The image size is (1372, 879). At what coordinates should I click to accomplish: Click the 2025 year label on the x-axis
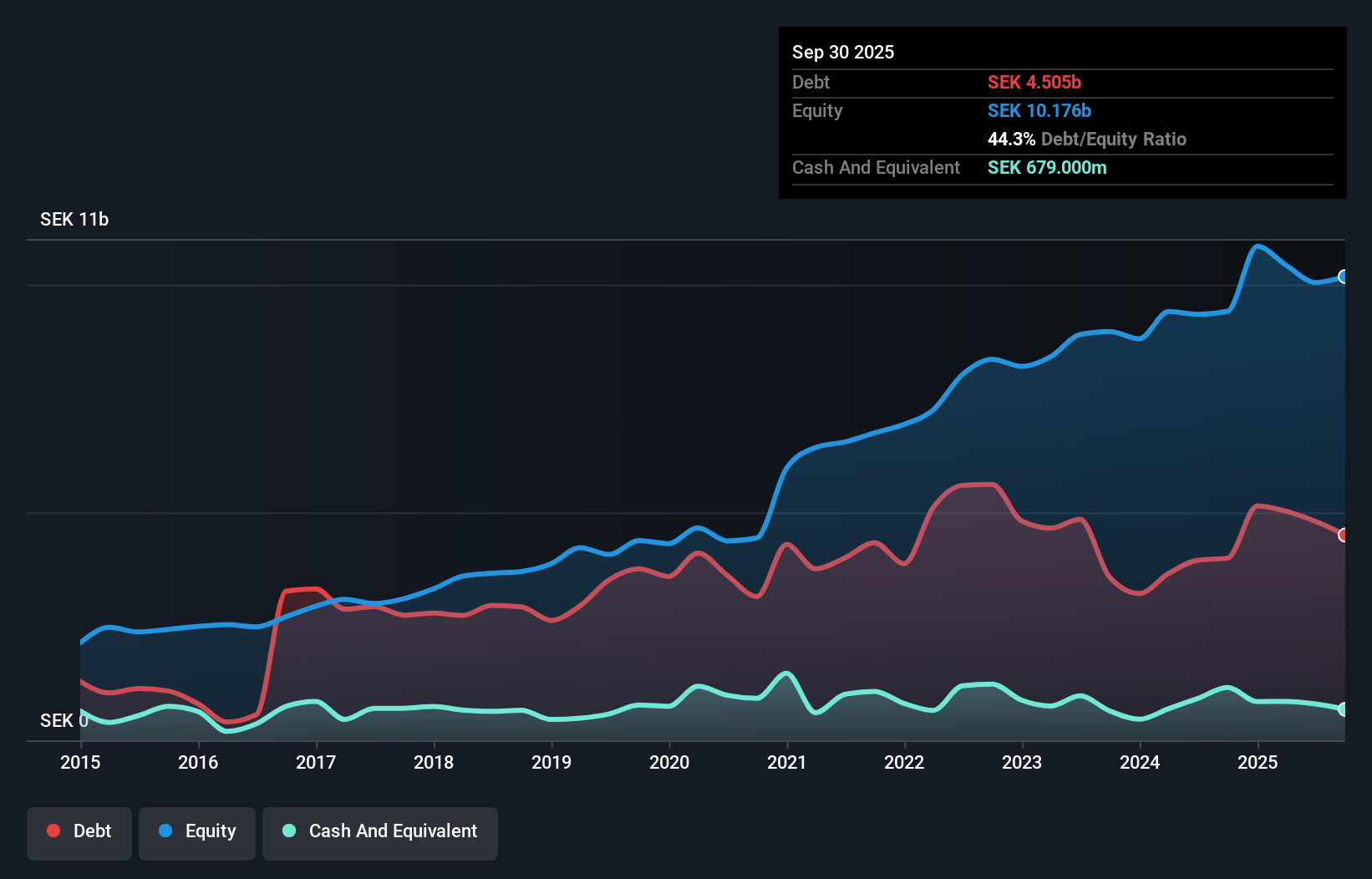coord(1258,763)
